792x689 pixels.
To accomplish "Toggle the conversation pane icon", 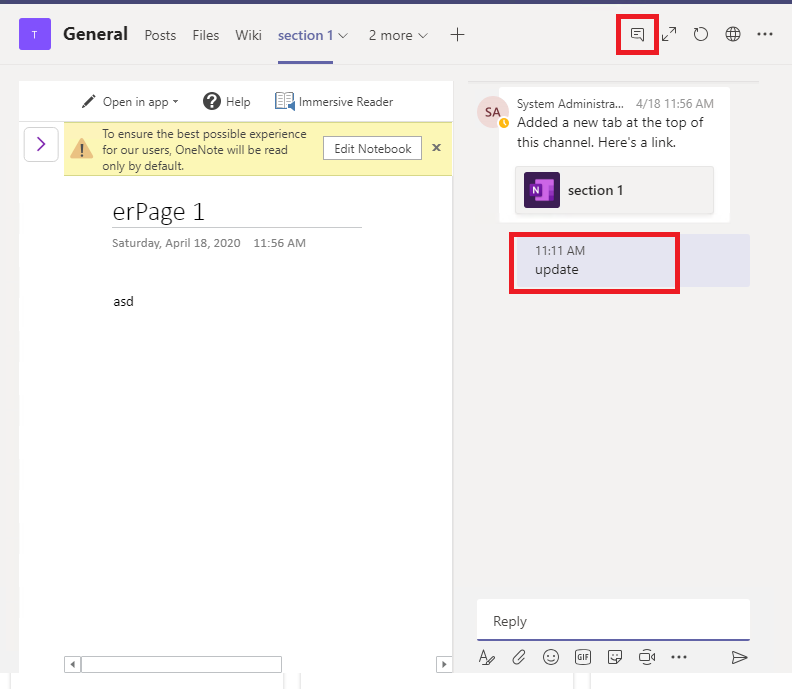I will click(x=637, y=35).
